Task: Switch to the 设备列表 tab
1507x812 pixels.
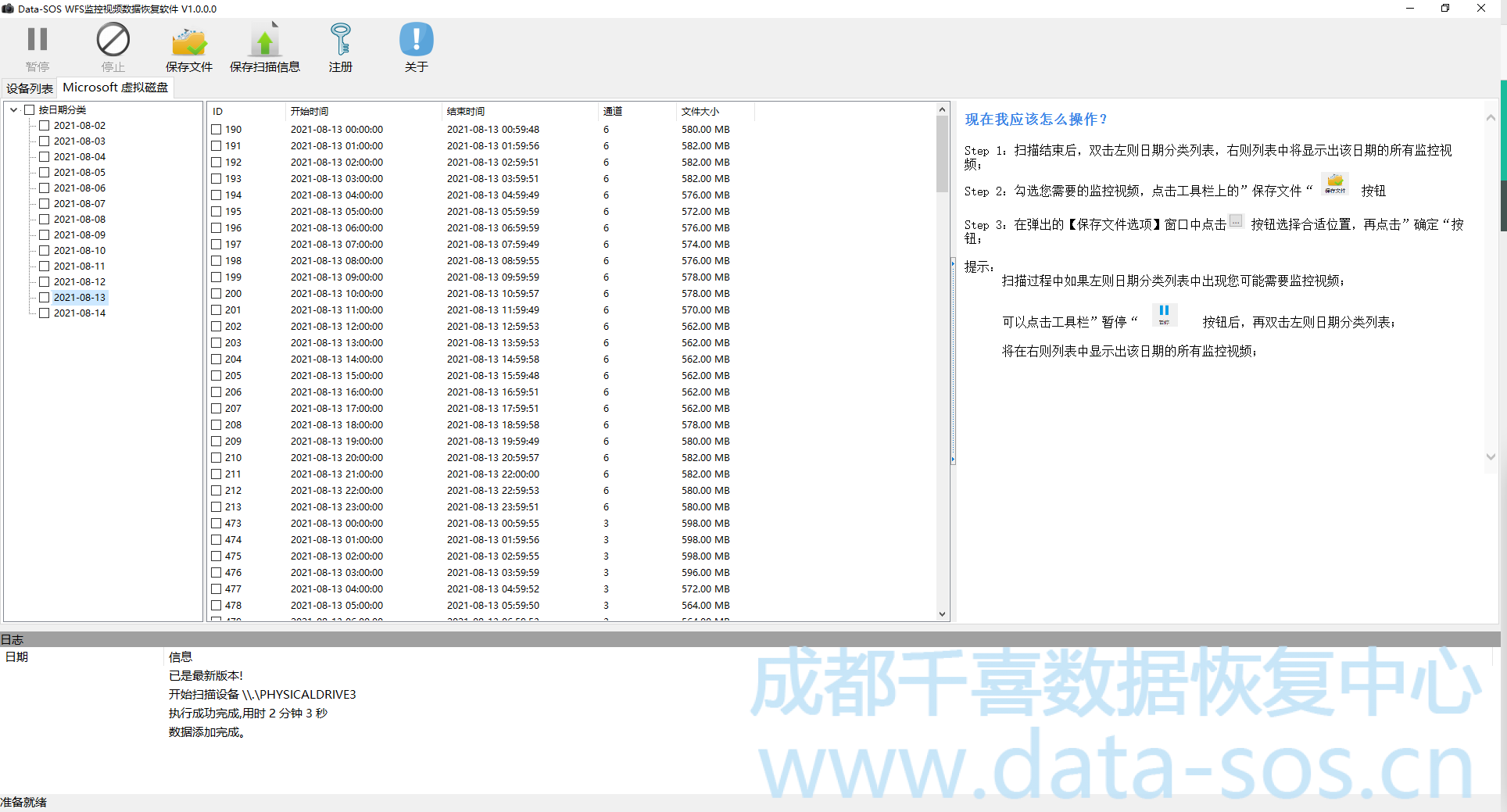Action: (x=29, y=88)
